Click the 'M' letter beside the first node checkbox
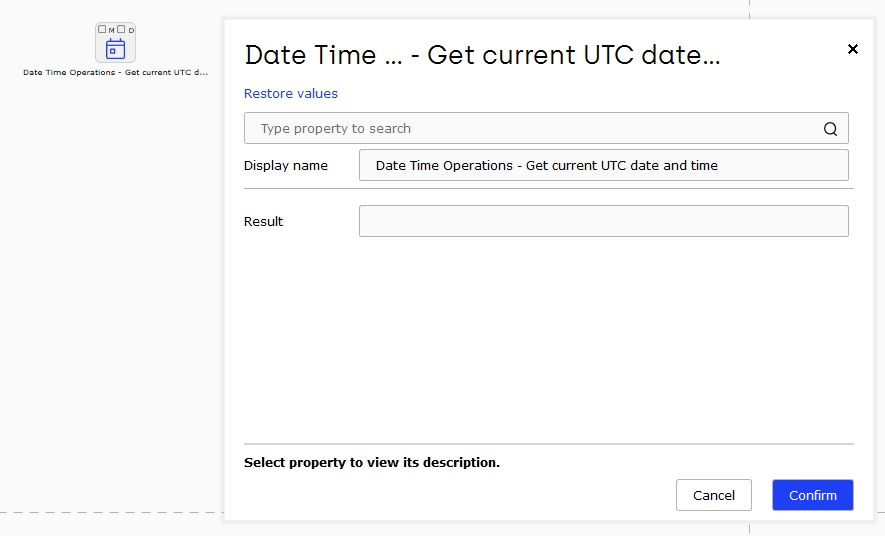 (111, 30)
